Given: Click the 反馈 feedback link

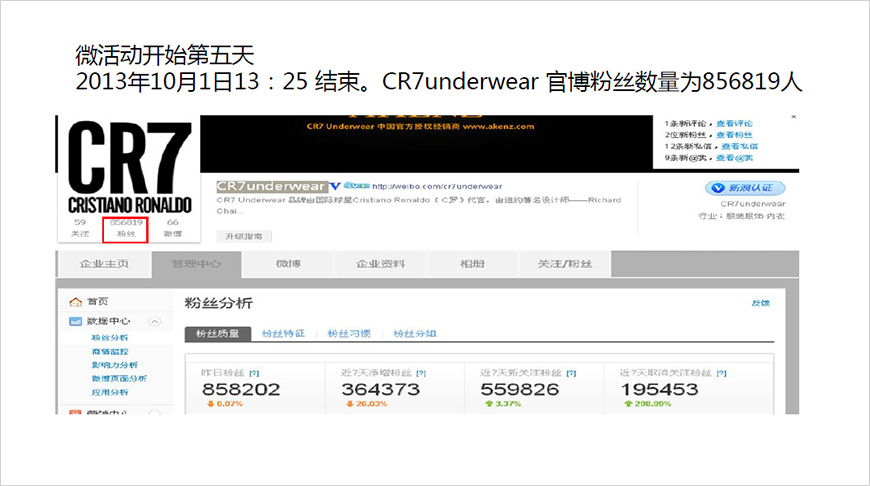Looking at the screenshot, I should [x=760, y=303].
